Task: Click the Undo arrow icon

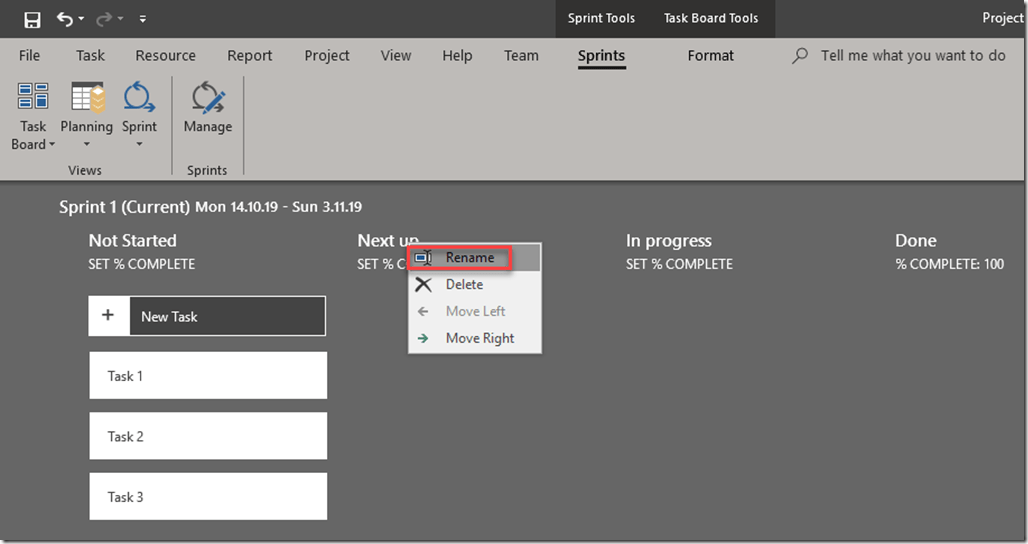Action: [x=65, y=19]
